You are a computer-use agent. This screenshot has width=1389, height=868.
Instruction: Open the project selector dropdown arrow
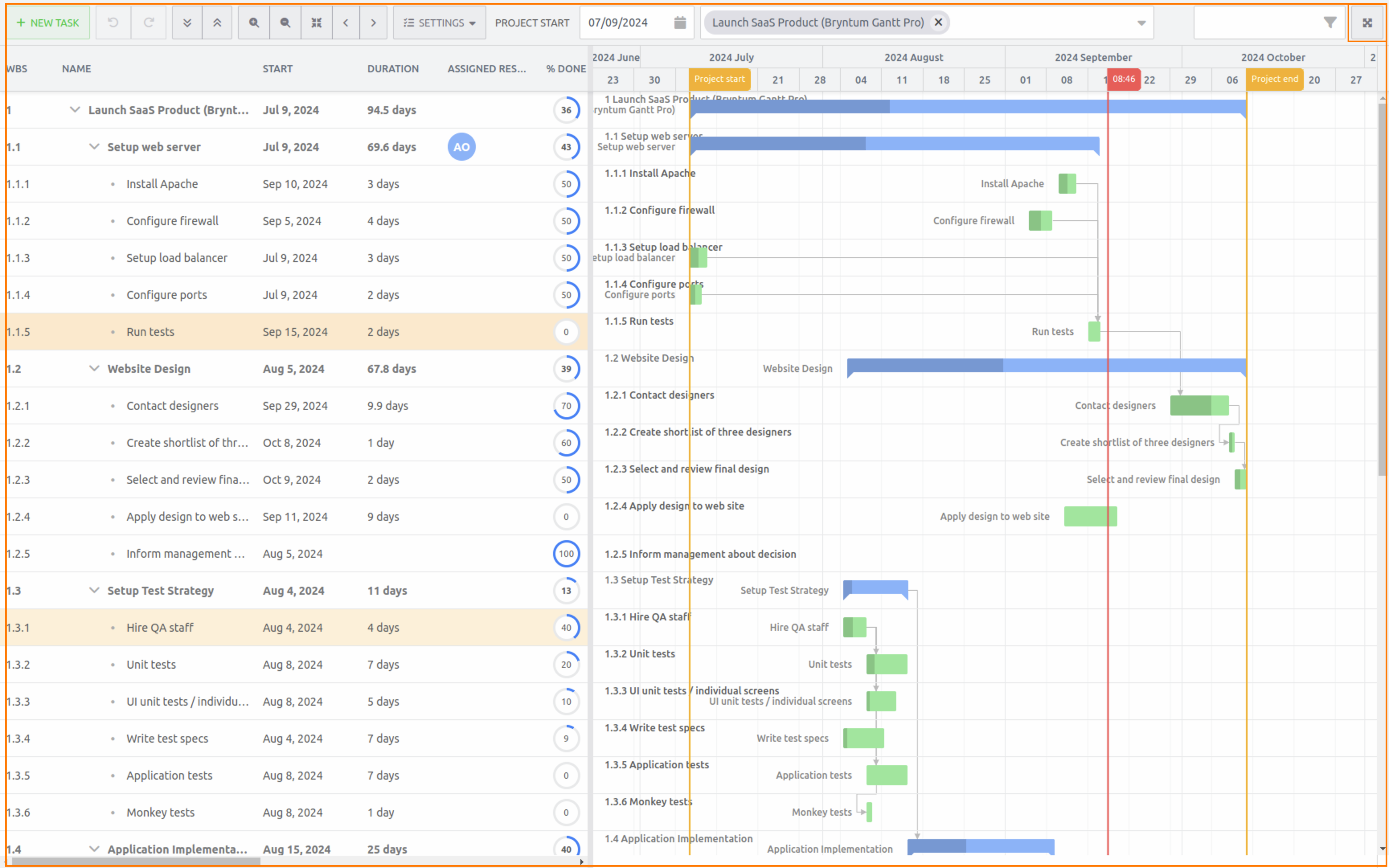(x=1141, y=23)
